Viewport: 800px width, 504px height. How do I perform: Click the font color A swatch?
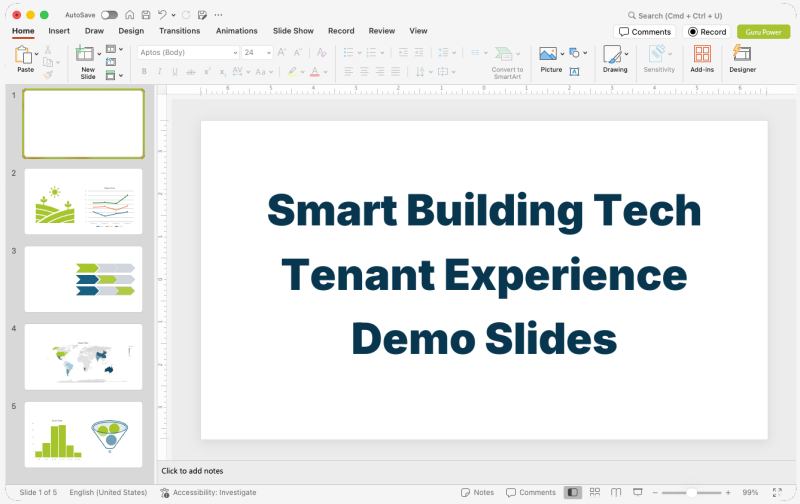pos(315,71)
